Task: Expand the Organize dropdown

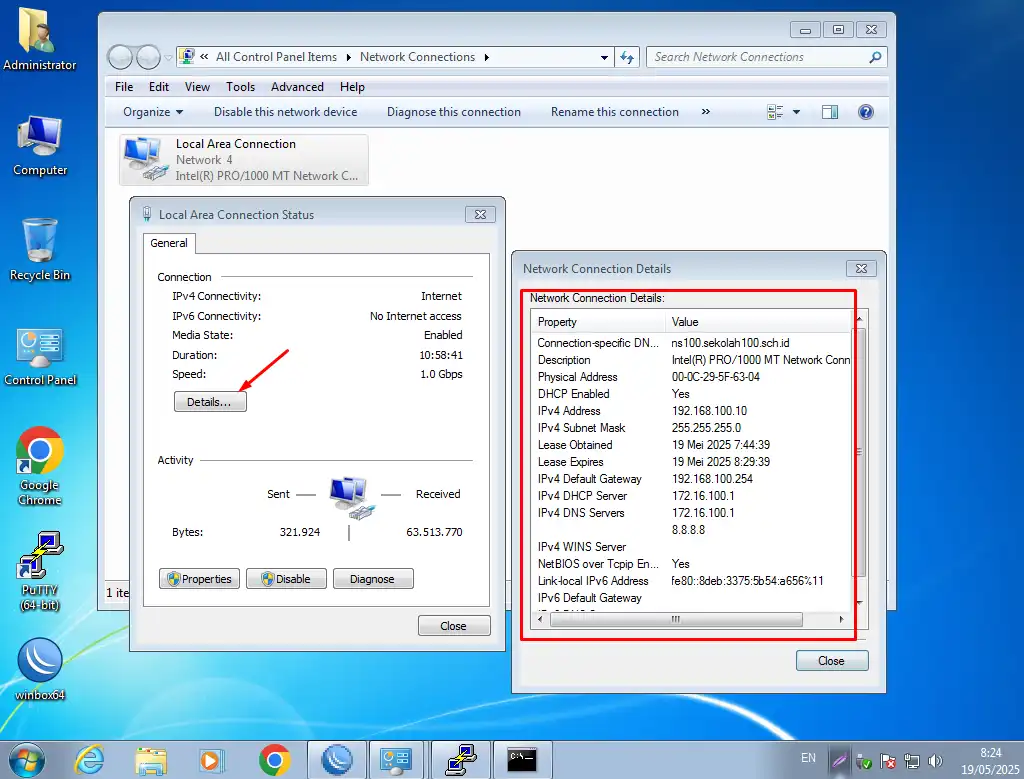Action: [153, 112]
